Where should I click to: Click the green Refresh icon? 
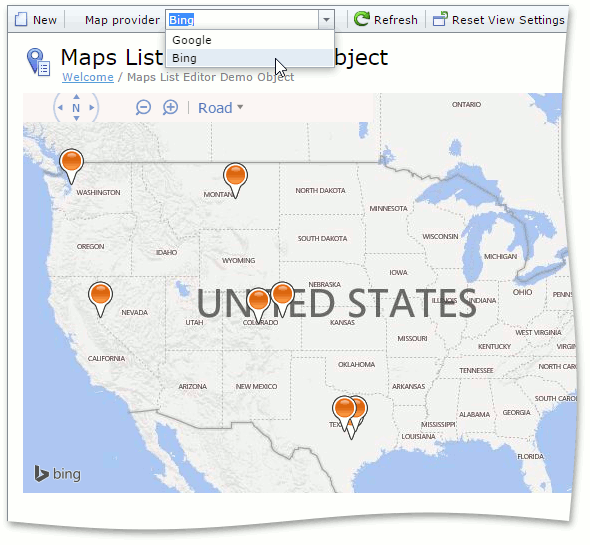(x=362, y=19)
